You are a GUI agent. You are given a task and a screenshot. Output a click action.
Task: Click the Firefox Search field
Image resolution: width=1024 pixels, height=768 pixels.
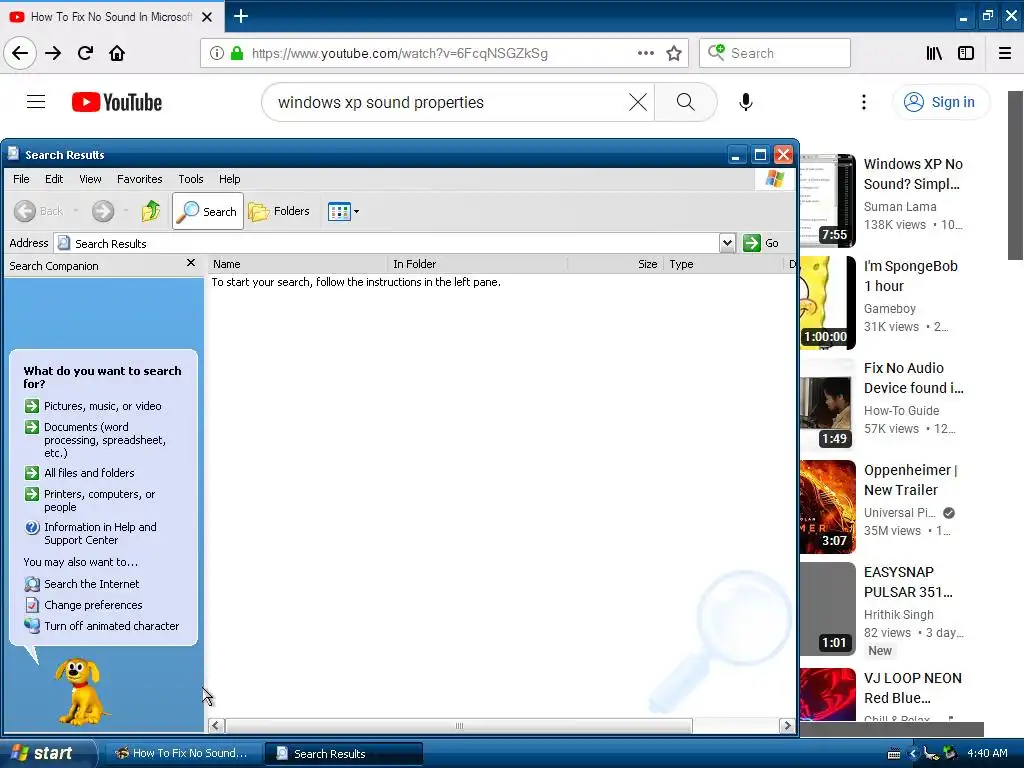(775, 53)
